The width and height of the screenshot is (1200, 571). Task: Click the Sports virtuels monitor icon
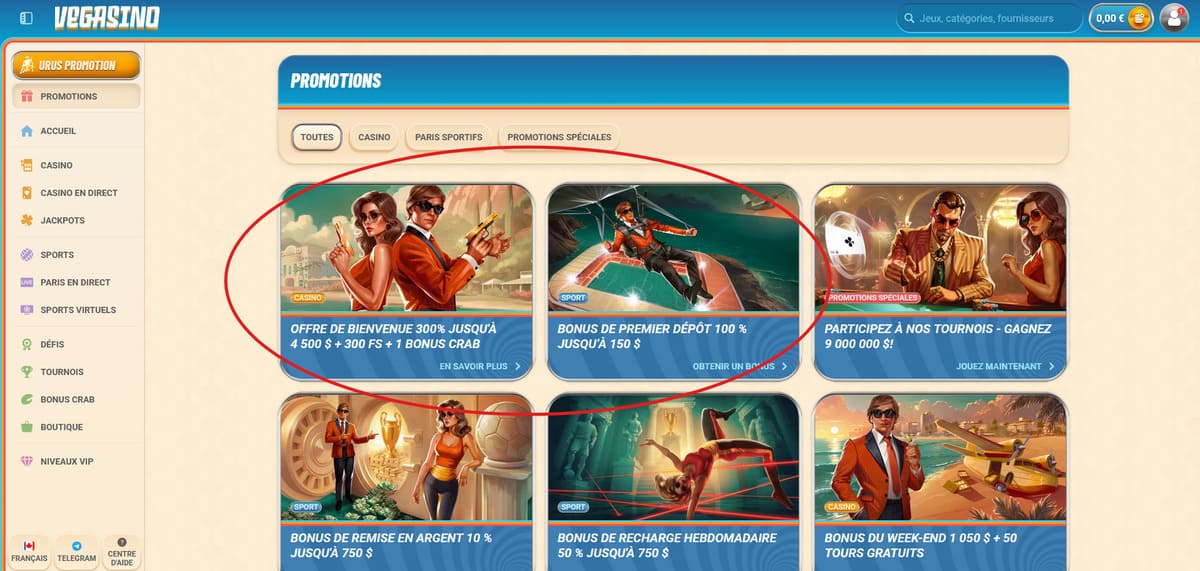[27, 310]
